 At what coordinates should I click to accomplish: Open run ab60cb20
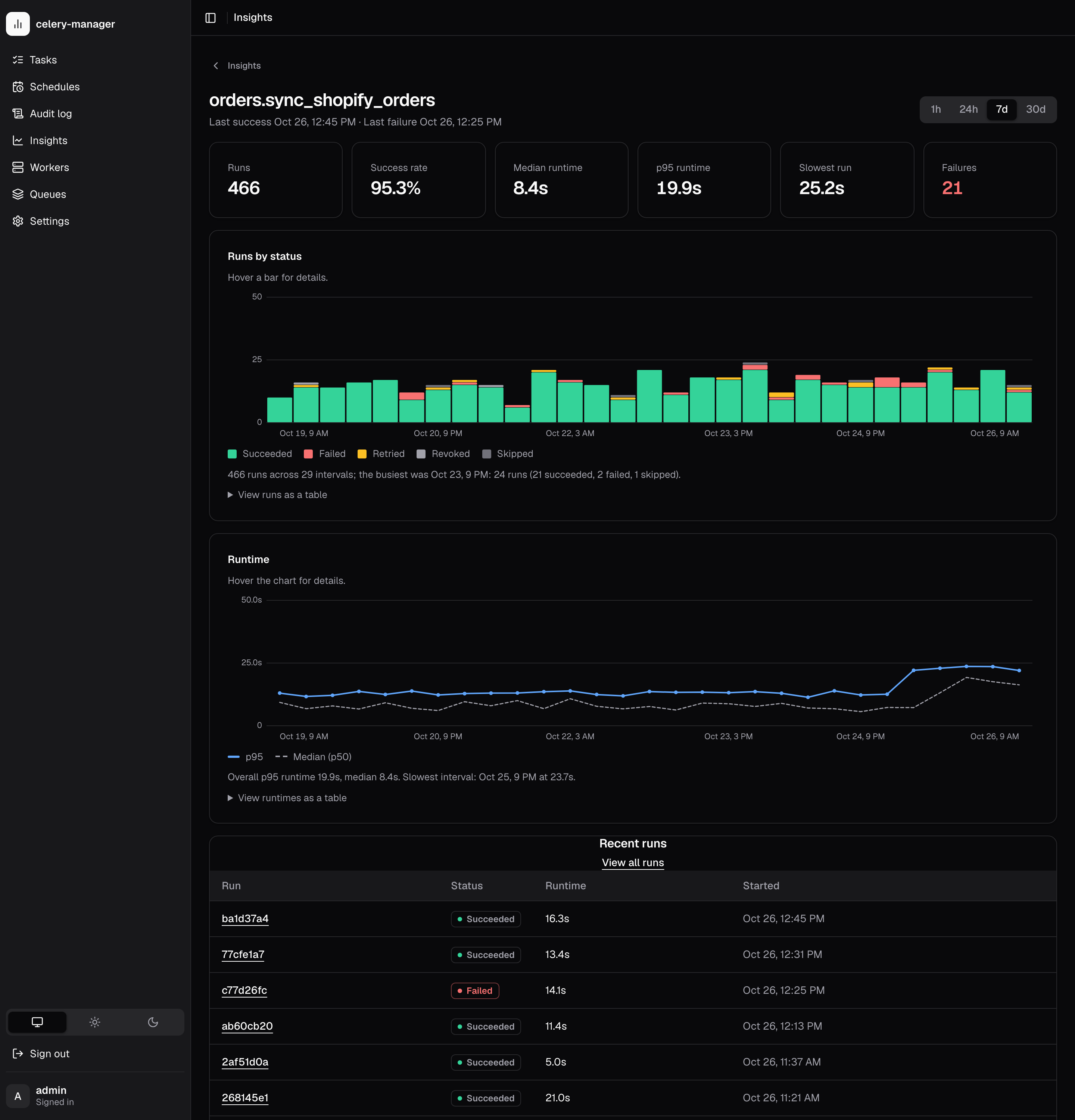pos(247,1026)
